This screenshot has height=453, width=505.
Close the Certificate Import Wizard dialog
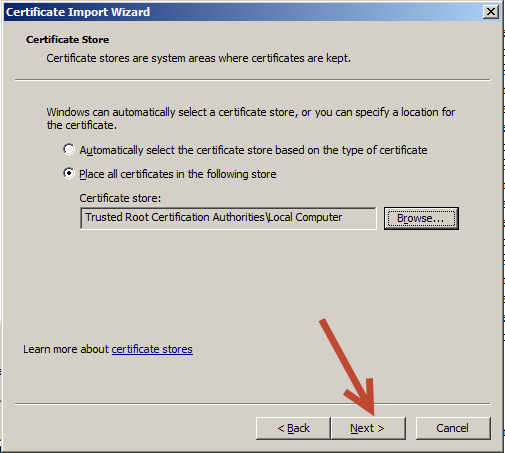[x=491, y=12]
